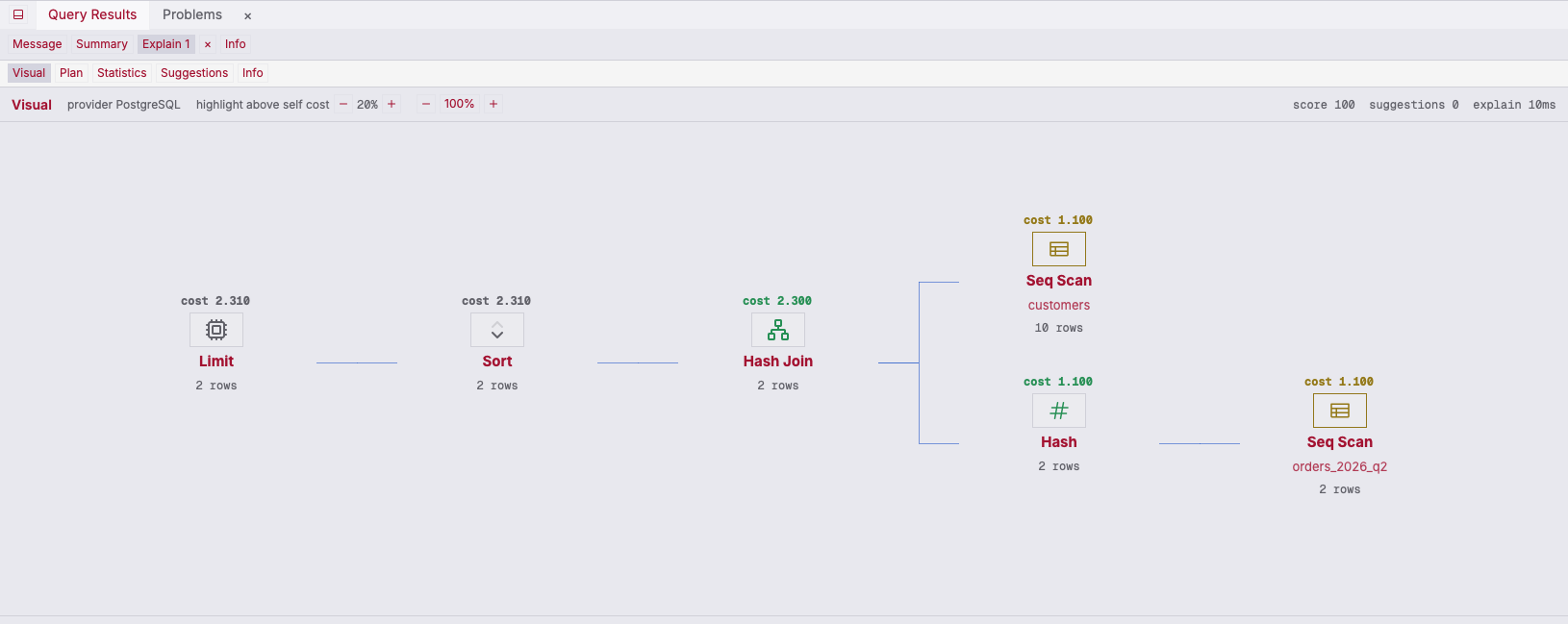Click the cost 2.310 label above Limit
This screenshot has height=624, width=1568.
pos(215,301)
